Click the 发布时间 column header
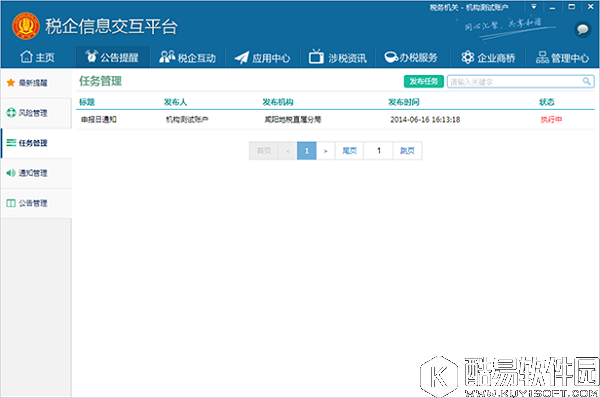This screenshot has width=600, height=398. tap(404, 102)
